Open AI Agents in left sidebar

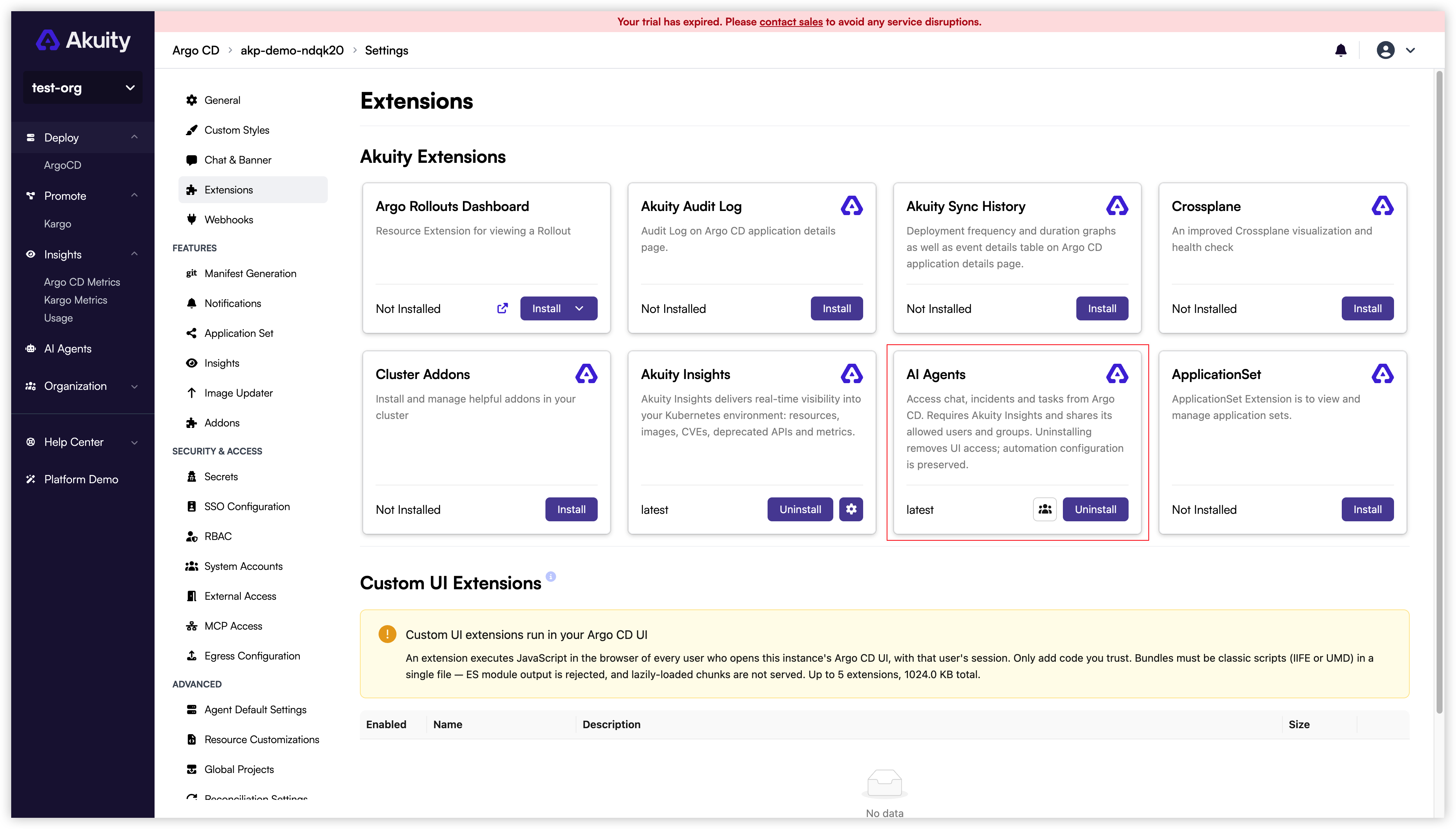coord(83,348)
